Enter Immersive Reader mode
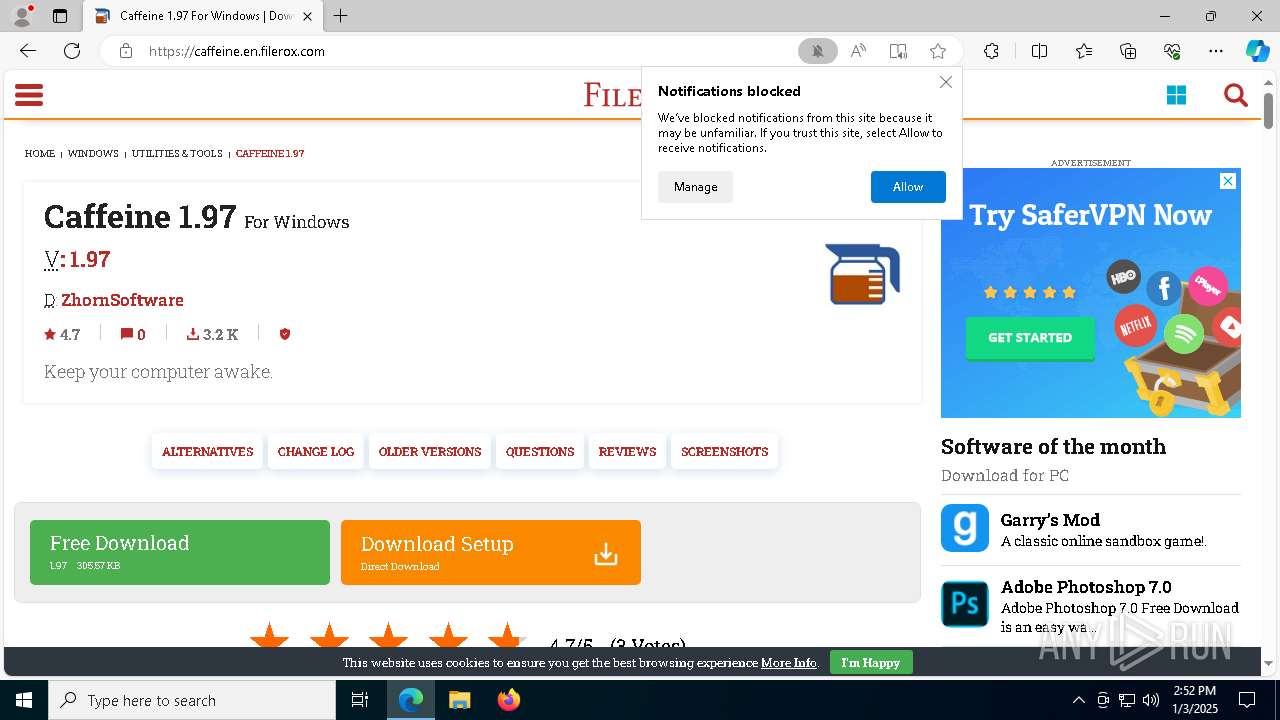Viewport: 1280px width, 720px height. coord(898,51)
